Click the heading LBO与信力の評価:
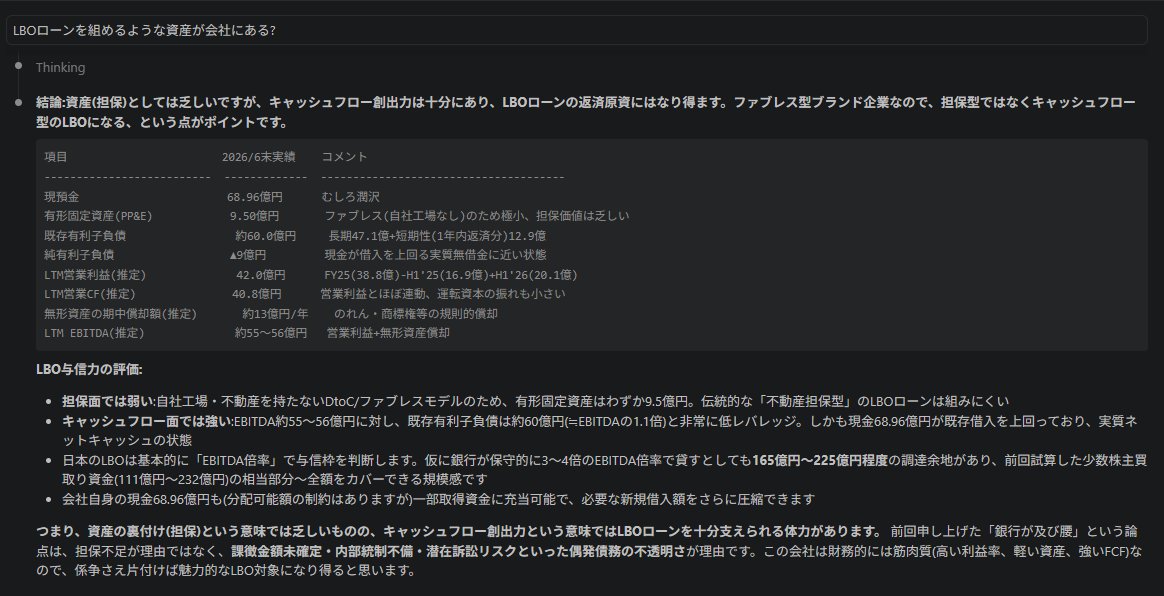This screenshot has width=1164, height=596. click(x=89, y=369)
